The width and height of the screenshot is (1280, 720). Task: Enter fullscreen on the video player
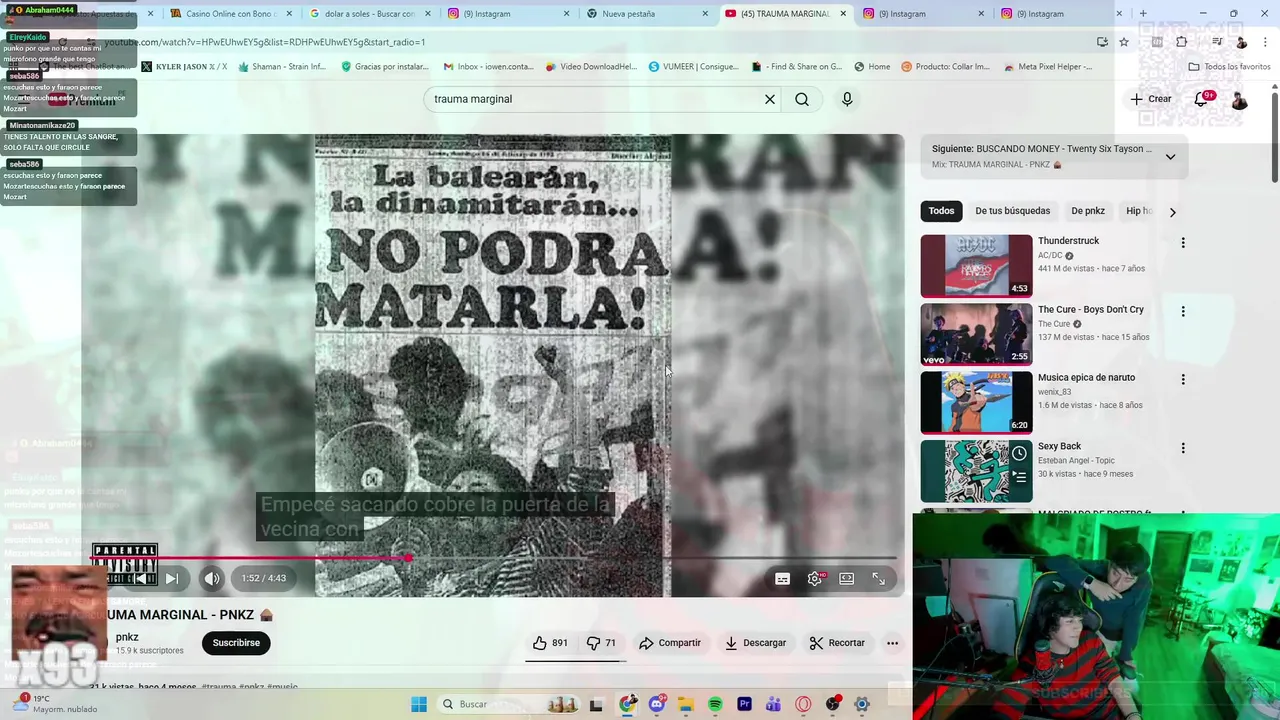(x=879, y=579)
